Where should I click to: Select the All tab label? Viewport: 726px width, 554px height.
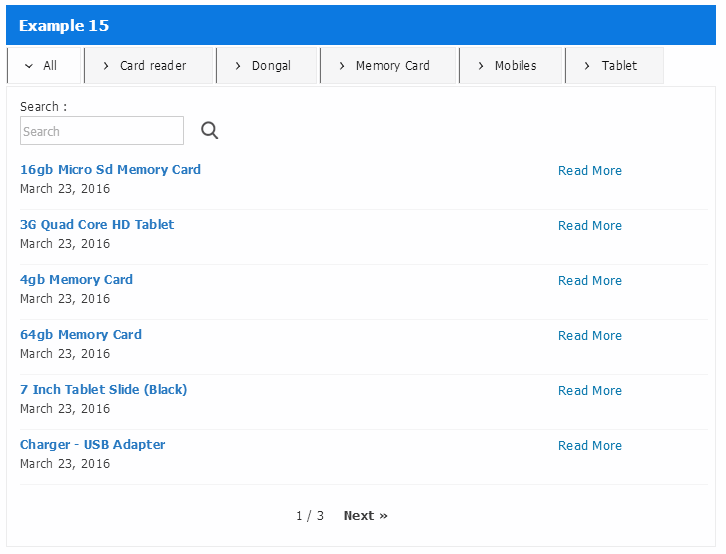tap(50, 66)
